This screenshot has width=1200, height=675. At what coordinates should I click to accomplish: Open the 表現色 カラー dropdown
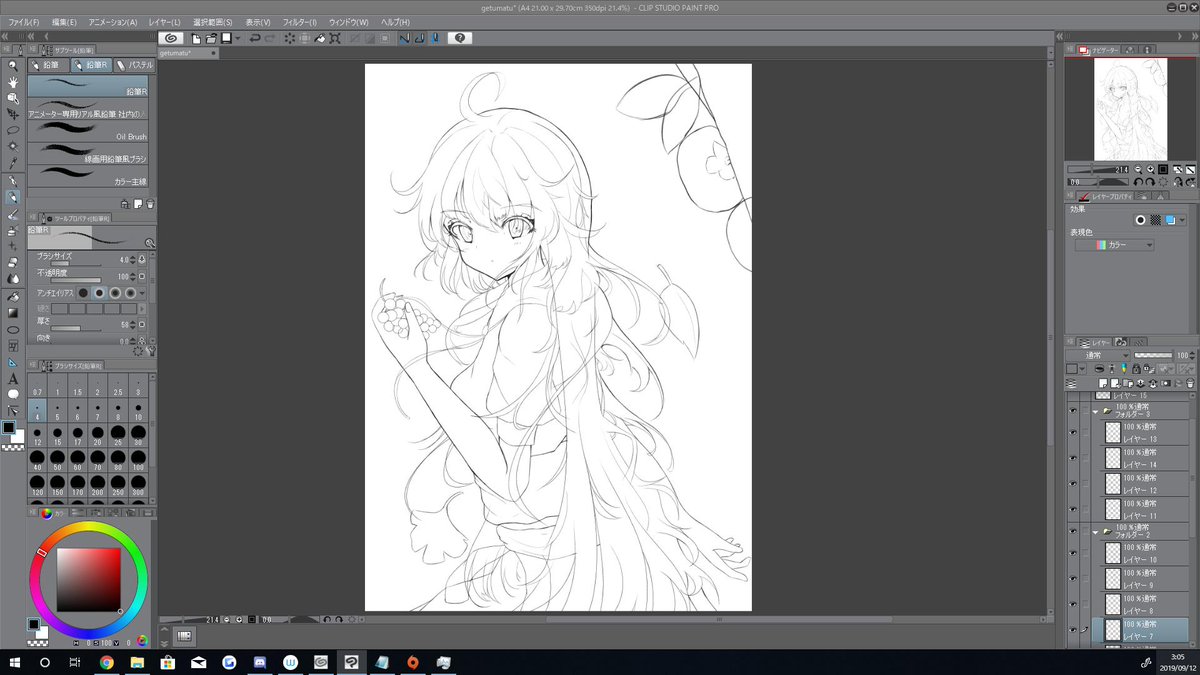point(1115,245)
